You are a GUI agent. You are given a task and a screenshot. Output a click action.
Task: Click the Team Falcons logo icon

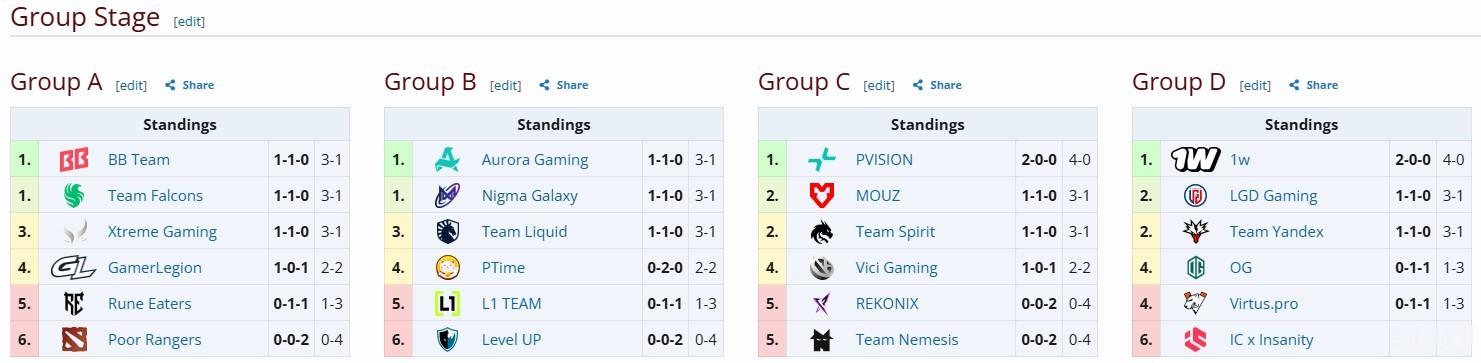pyautogui.click(x=74, y=195)
